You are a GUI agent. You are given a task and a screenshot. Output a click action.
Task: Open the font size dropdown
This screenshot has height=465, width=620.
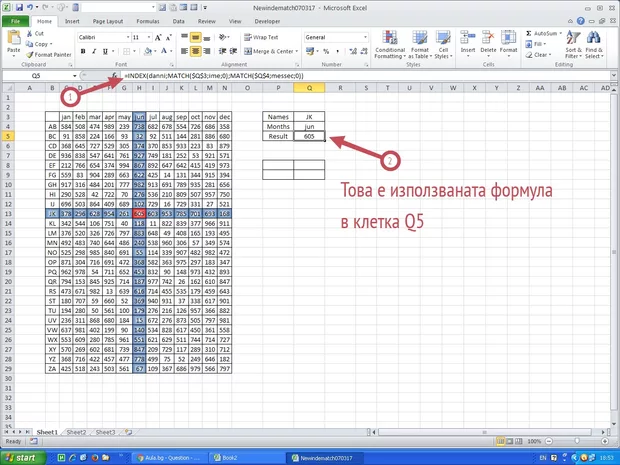point(149,38)
